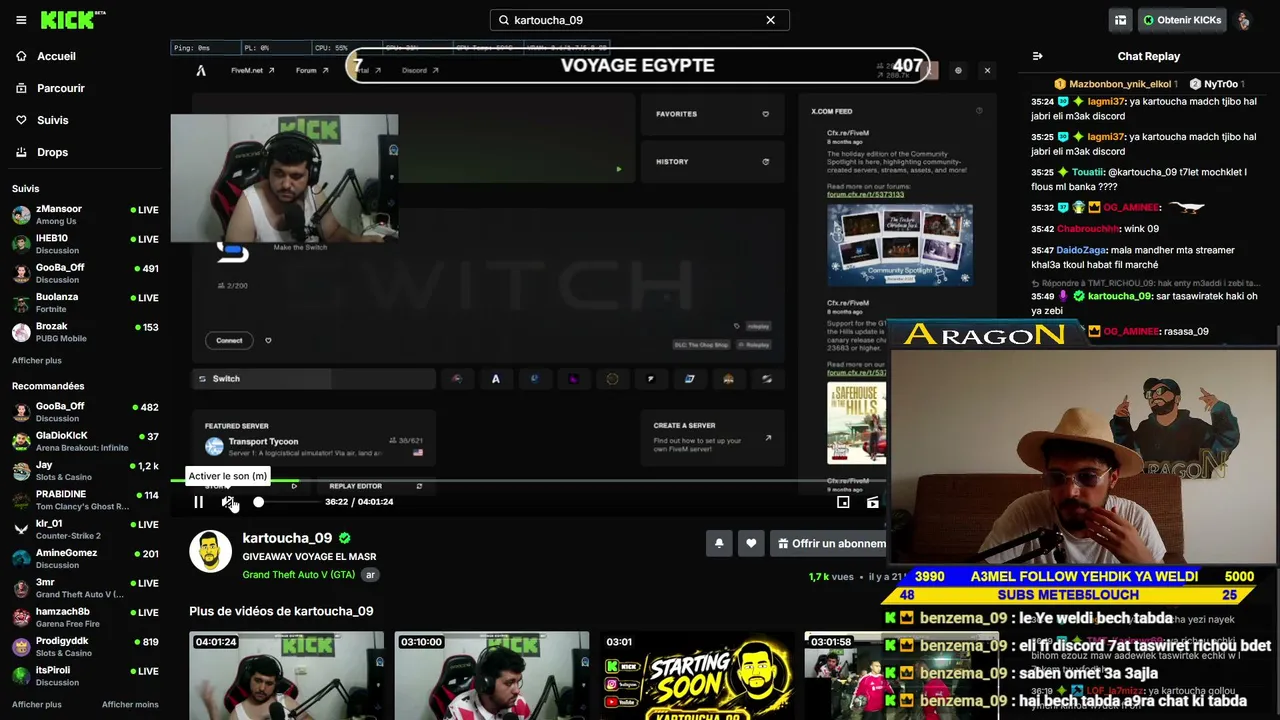Open the 04:01:24 video thumbnail
The image size is (1280, 720).
[287, 675]
